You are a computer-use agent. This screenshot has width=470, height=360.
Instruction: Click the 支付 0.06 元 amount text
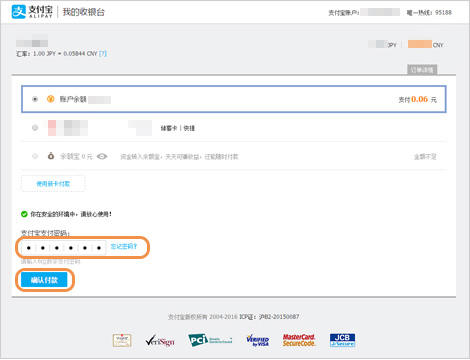click(417, 99)
